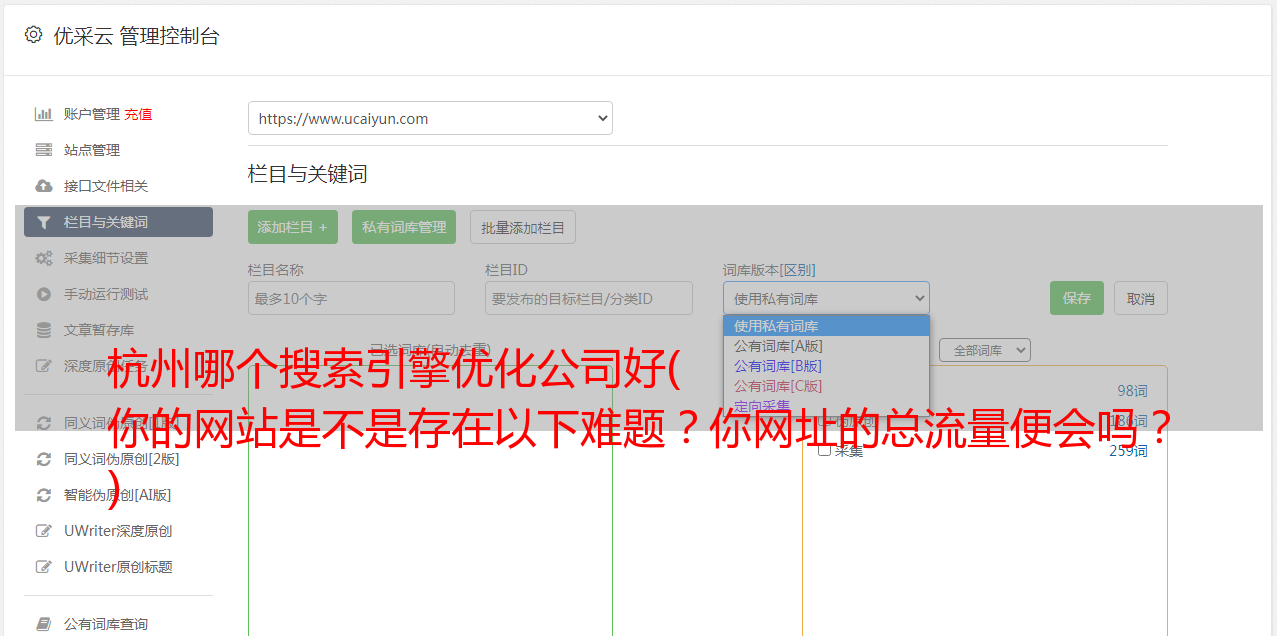Save the column with 保存
This screenshot has height=636, width=1277.
[1077, 298]
